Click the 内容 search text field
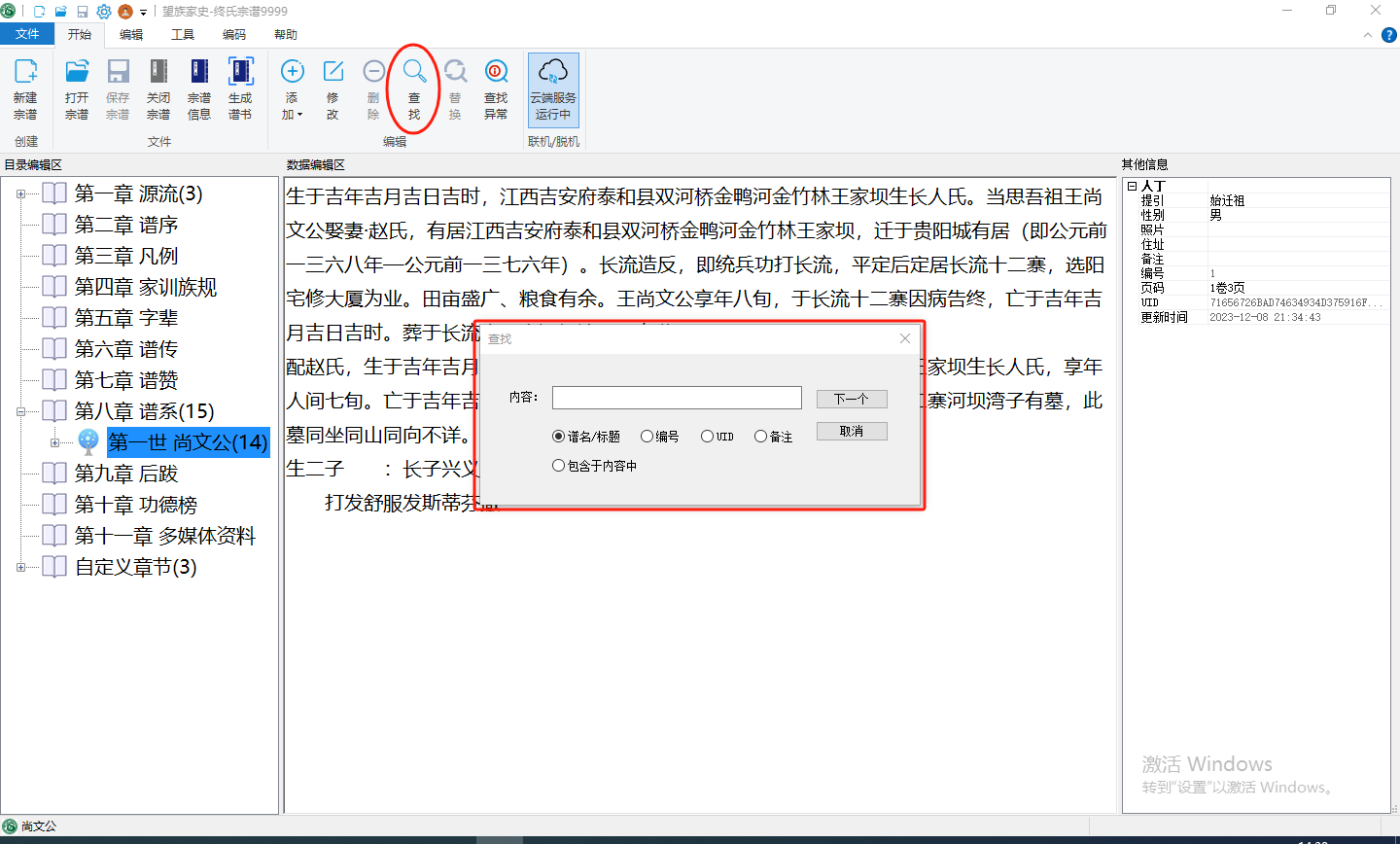The image size is (1400, 844). (677, 398)
